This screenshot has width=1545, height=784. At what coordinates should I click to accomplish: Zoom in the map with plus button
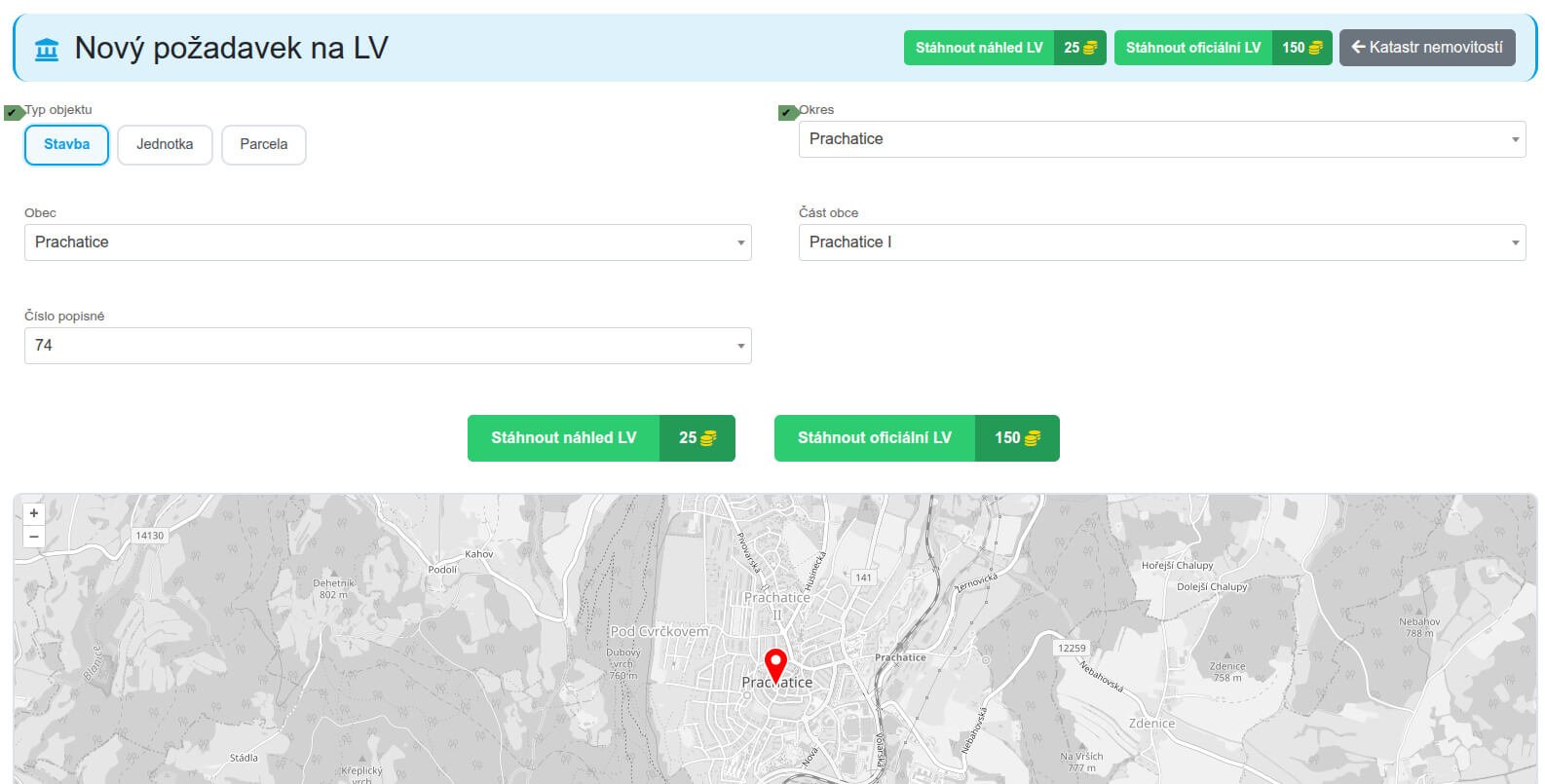(x=34, y=513)
